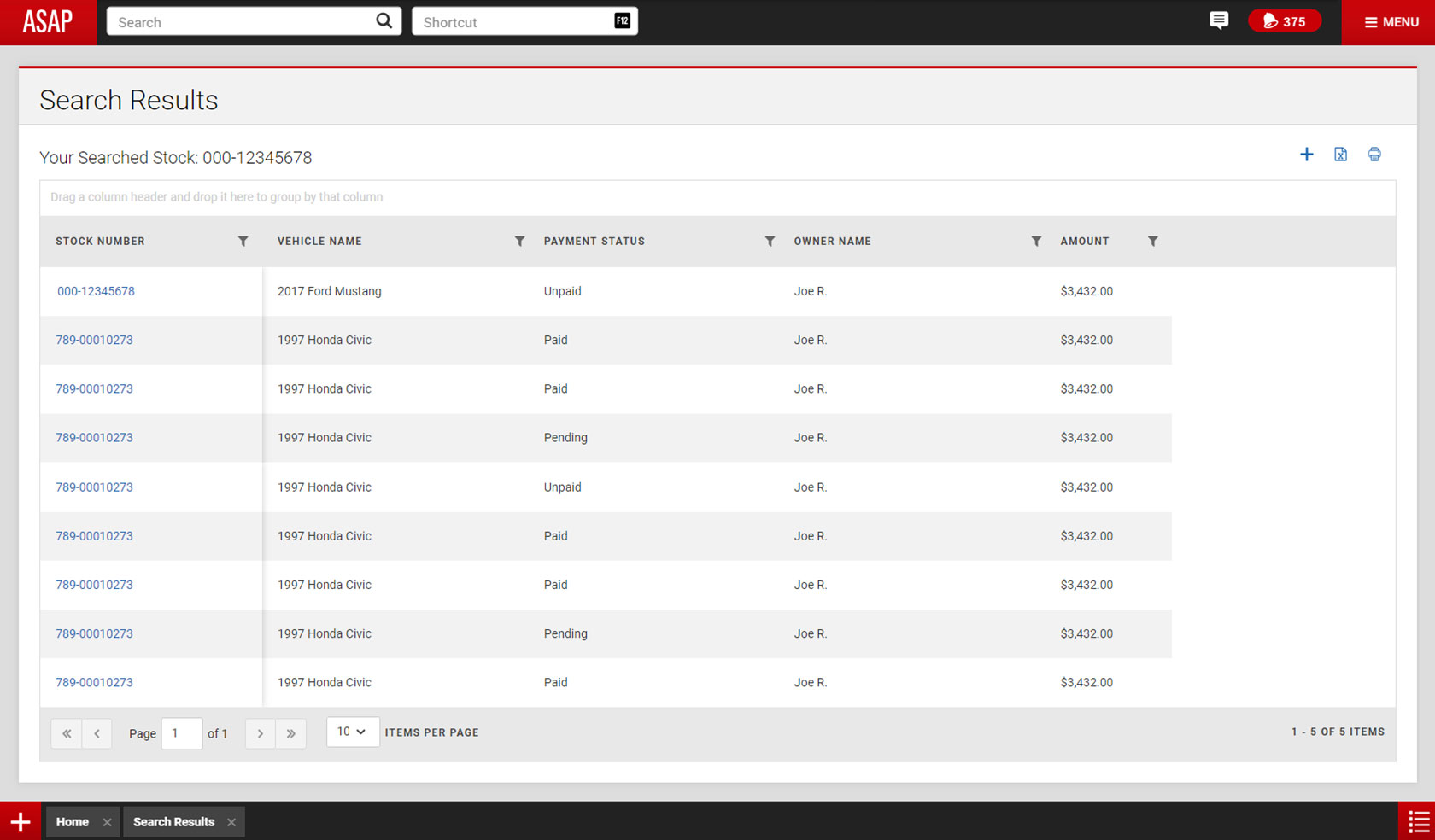Add a new tab with plus button
The height and width of the screenshot is (840, 1435).
[20, 821]
